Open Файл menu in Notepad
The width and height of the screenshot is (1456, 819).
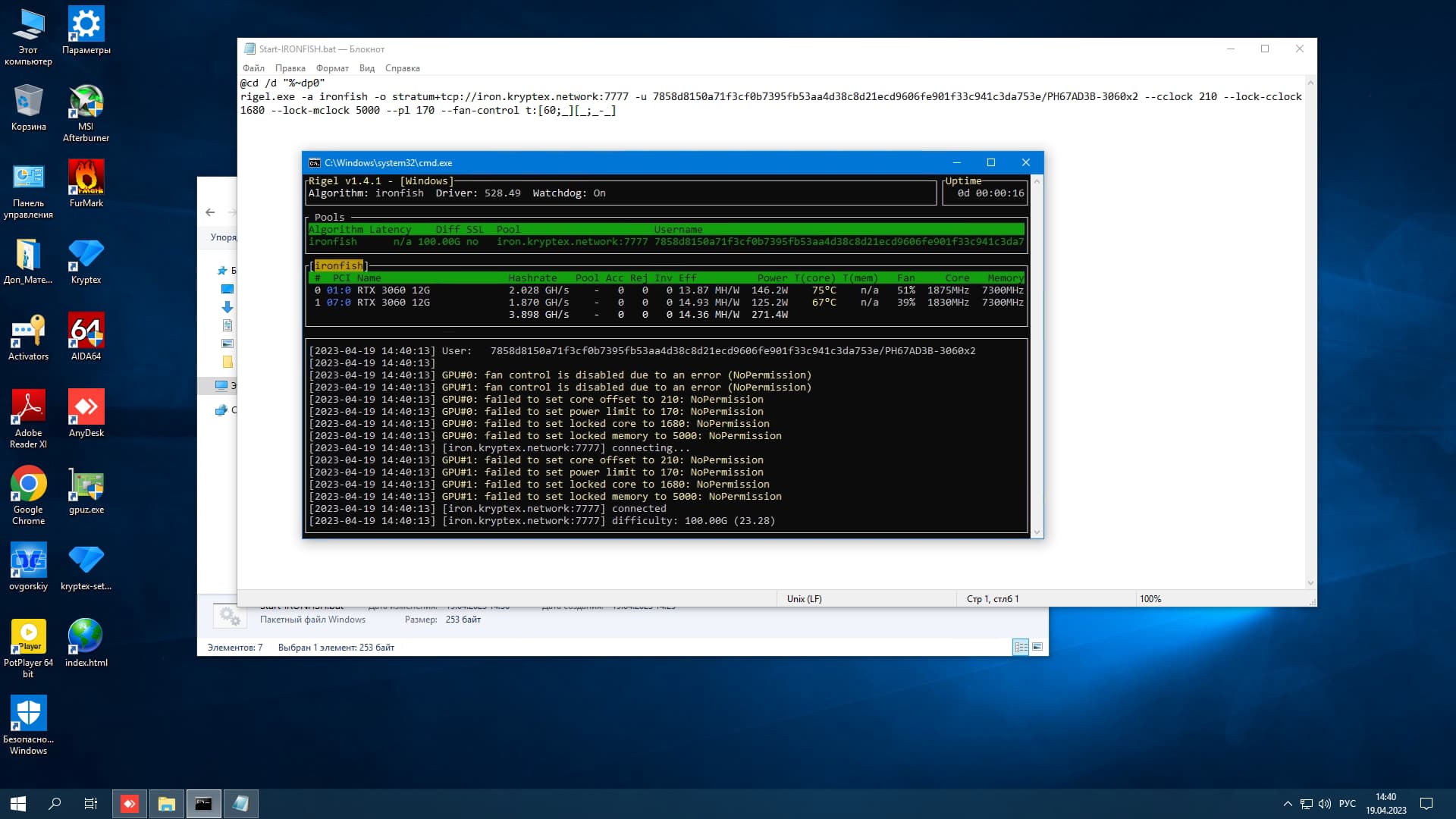253,68
